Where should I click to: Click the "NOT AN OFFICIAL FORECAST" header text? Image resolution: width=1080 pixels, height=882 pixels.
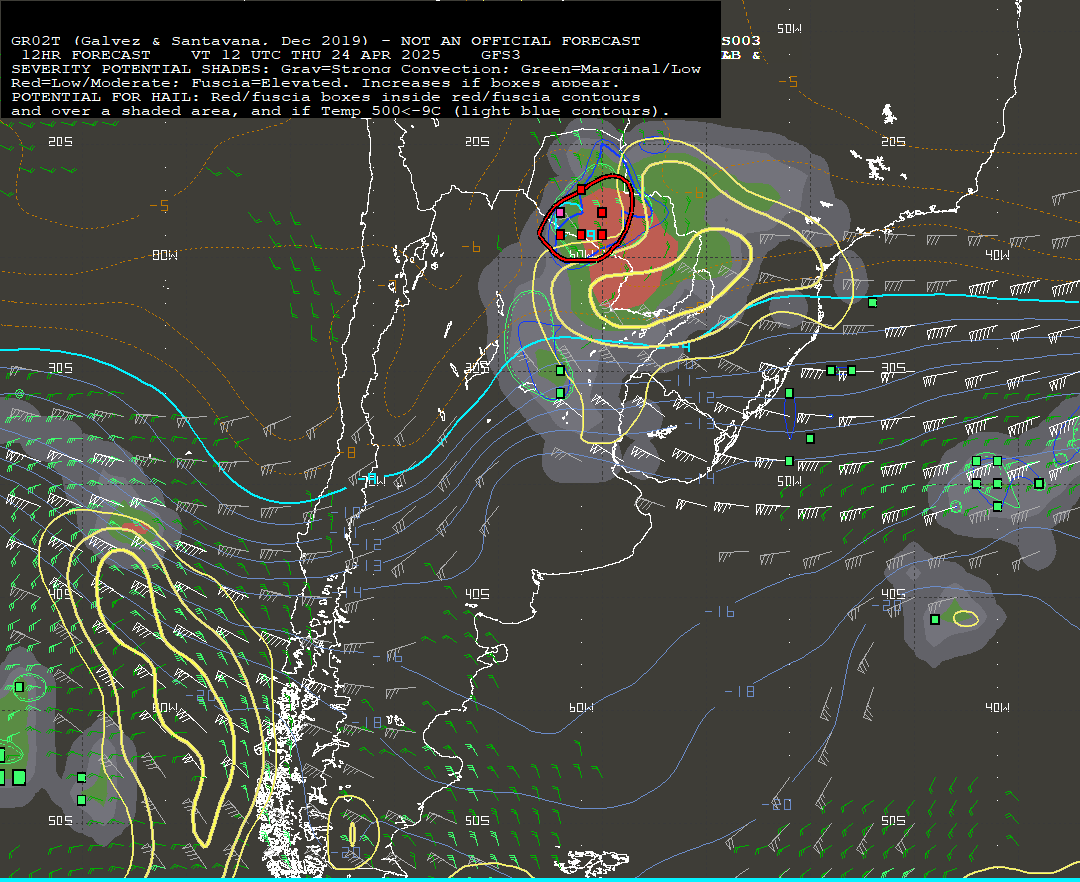click(x=521, y=41)
